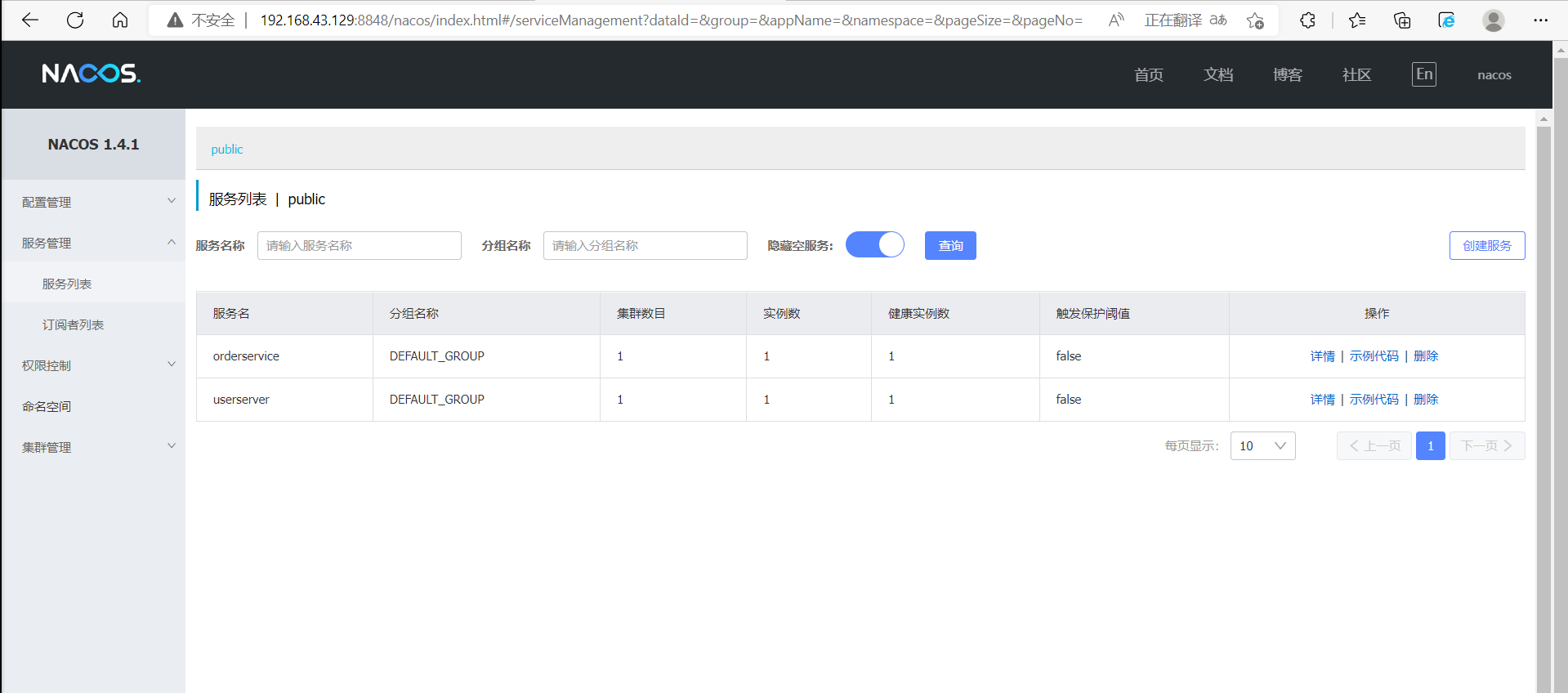Add this page to favorites star icon
Screen dimensions: 1568x693
point(1256,20)
